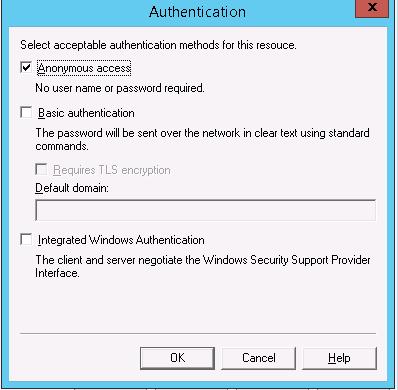
Task: Confirm settings with the OK button
Action: 177,358
